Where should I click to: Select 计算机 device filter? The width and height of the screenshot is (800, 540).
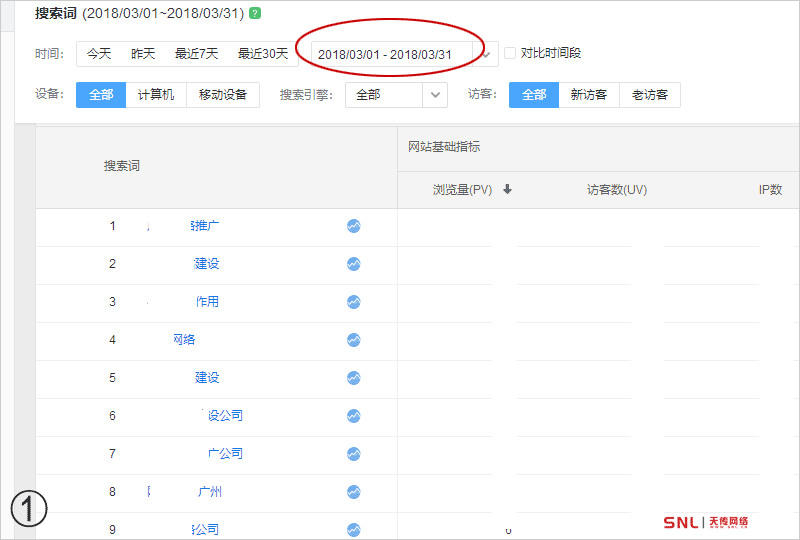(156, 95)
